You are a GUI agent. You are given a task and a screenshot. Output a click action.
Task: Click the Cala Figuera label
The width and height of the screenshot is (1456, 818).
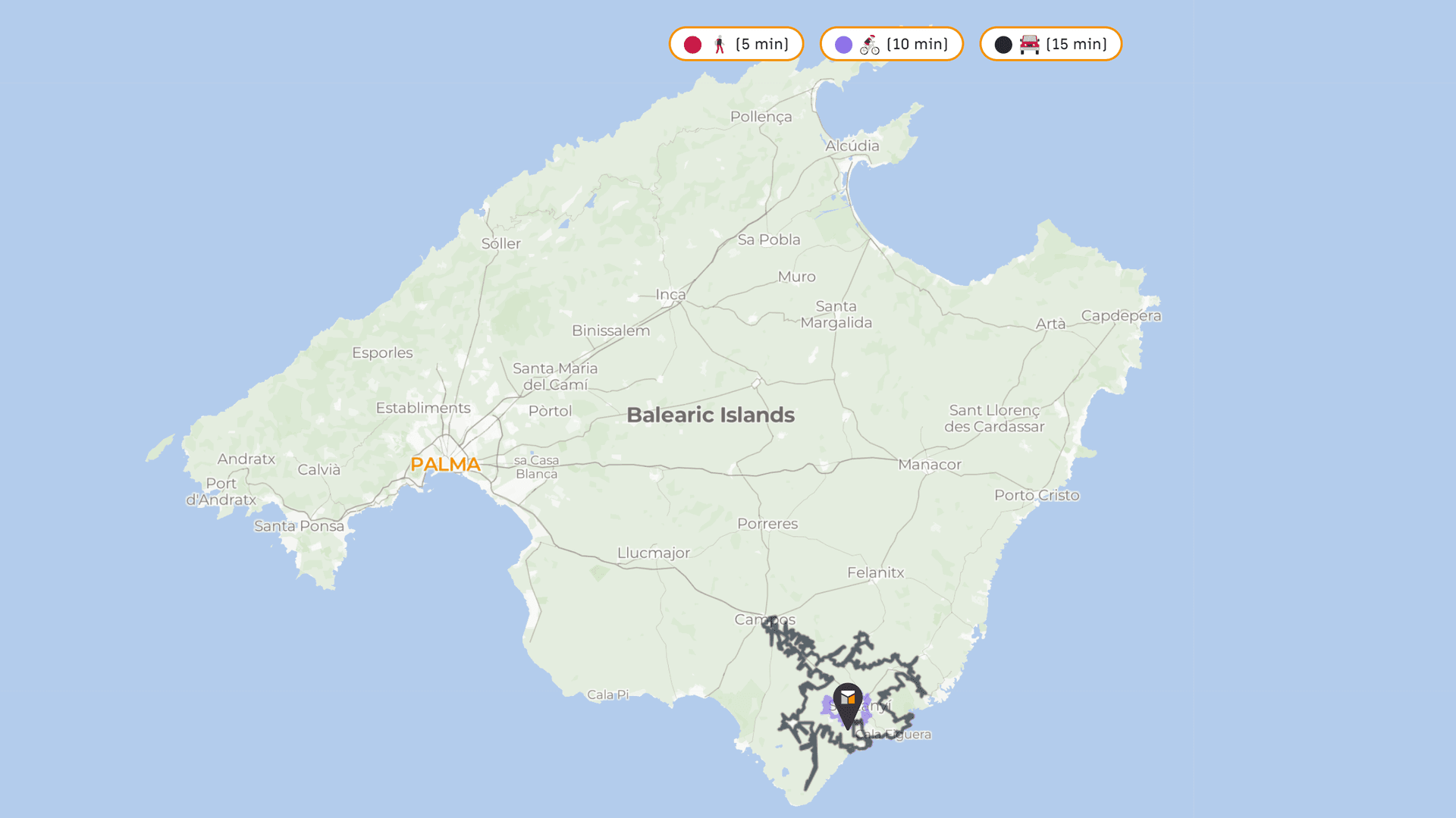[x=893, y=734]
